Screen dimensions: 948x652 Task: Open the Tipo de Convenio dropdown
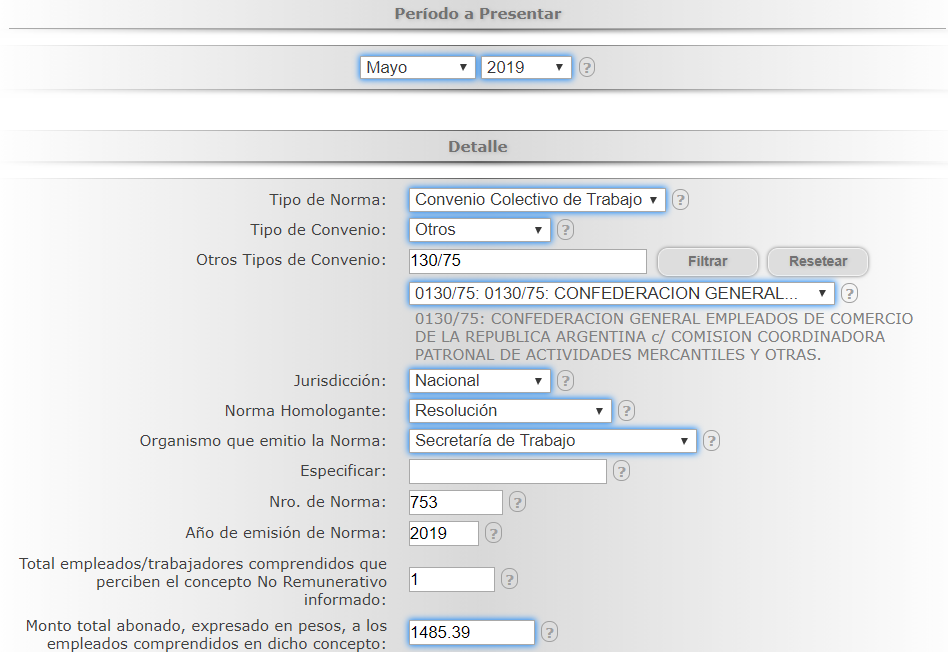[480, 230]
